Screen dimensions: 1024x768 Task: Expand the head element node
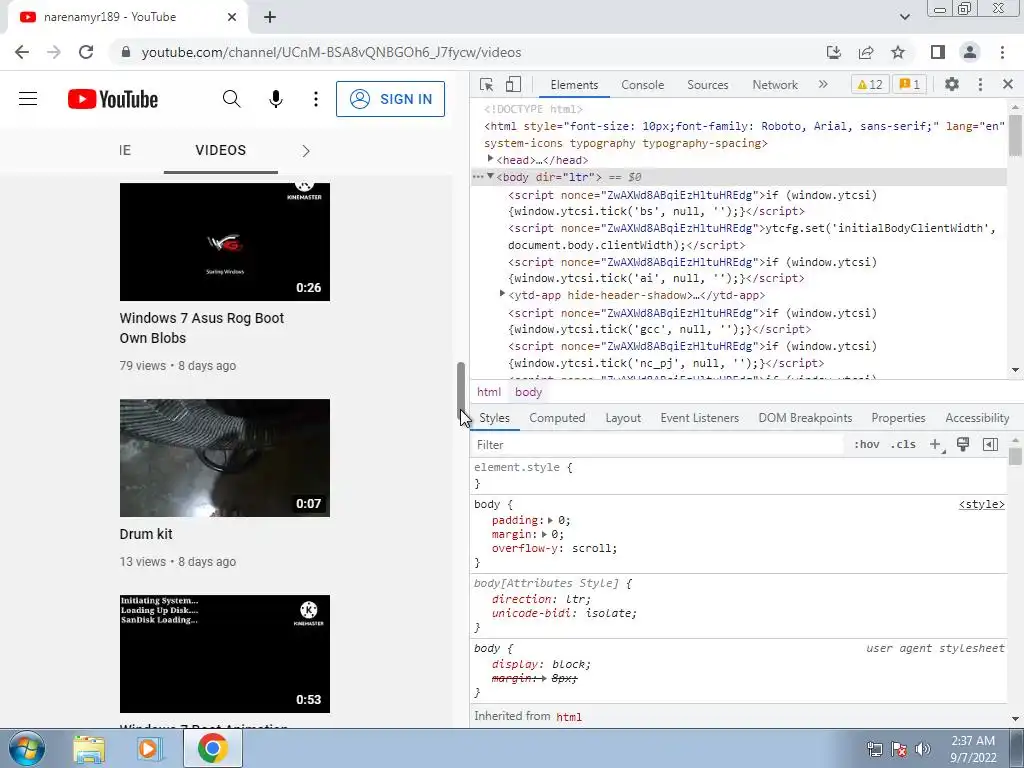490,159
